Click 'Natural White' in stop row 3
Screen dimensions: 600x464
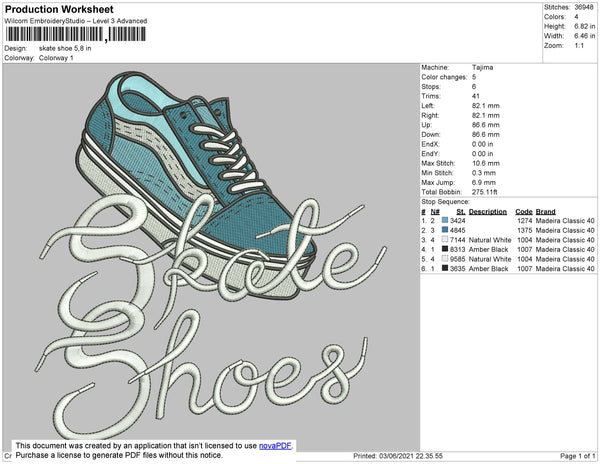click(490, 240)
